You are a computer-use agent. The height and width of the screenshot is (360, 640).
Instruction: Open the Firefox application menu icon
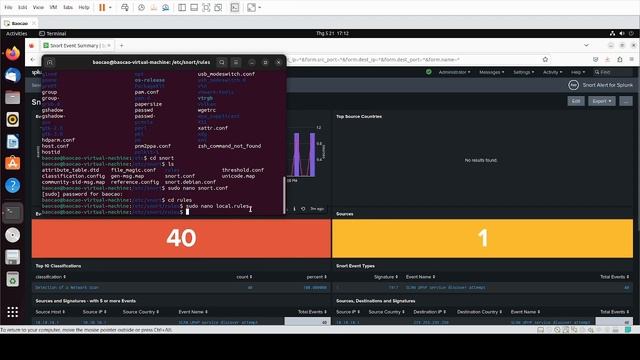point(632,60)
